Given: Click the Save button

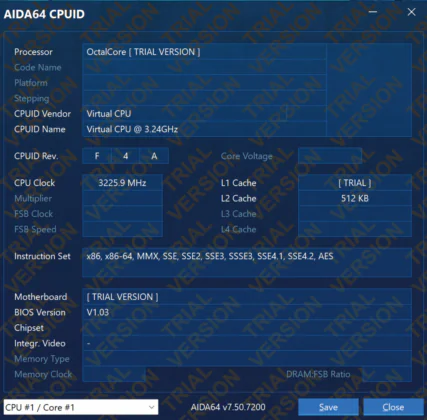Looking at the screenshot, I should point(328,407).
